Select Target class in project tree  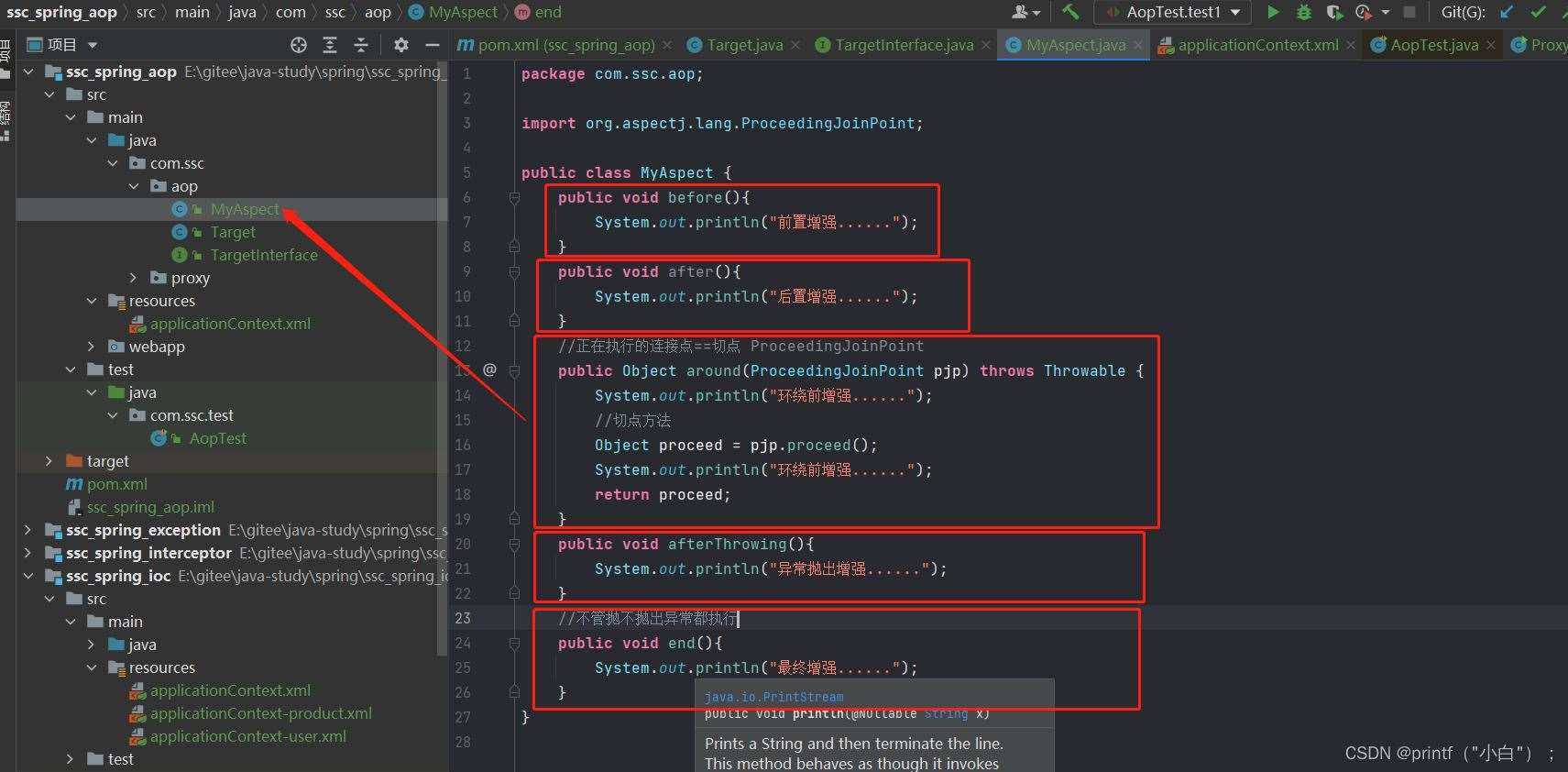pos(232,232)
